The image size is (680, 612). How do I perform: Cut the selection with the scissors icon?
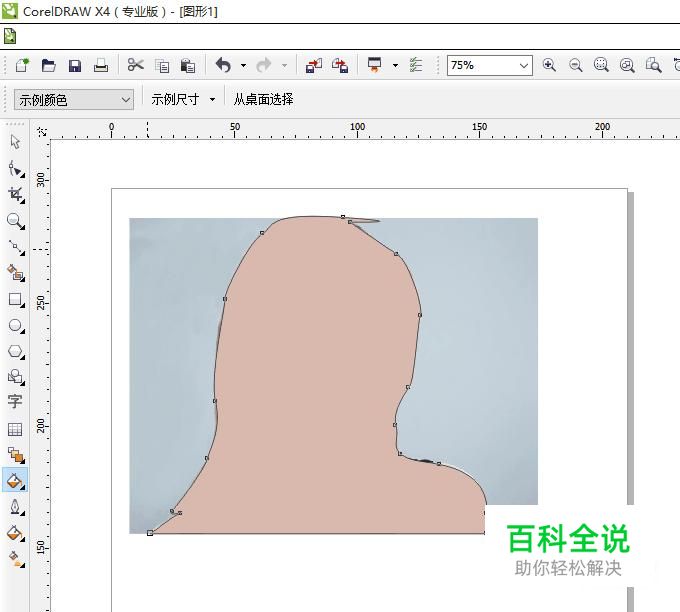[x=136, y=65]
